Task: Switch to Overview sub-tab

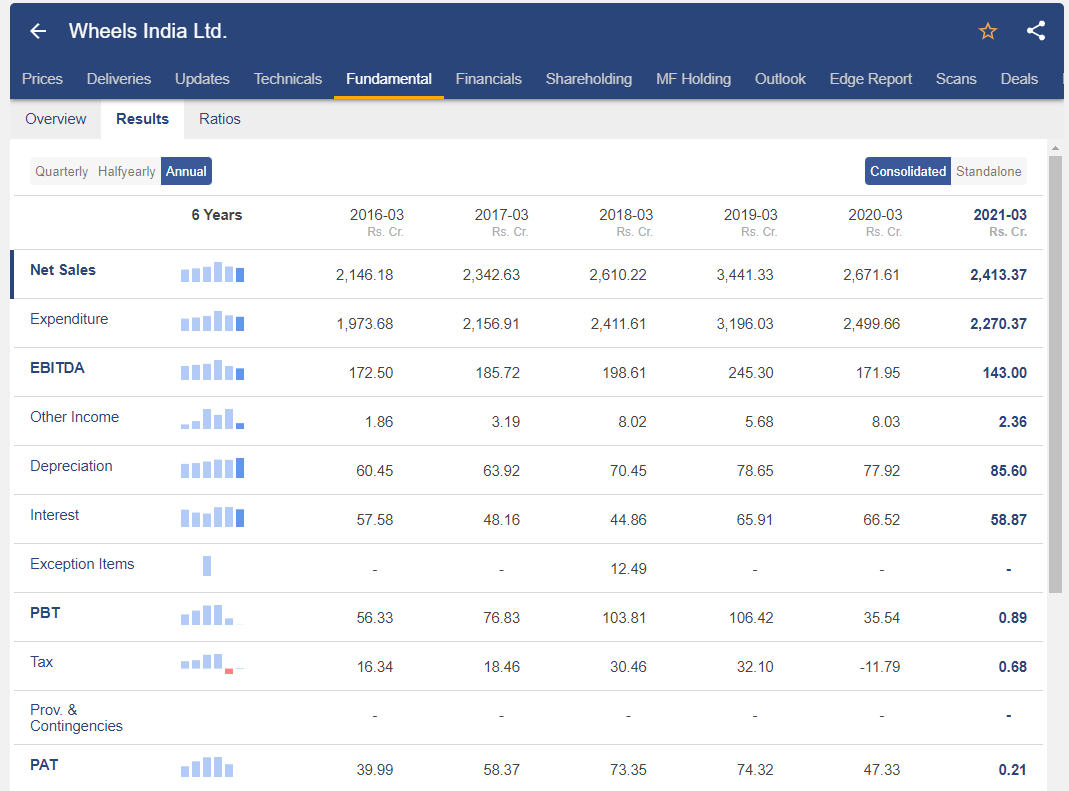Action: (56, 119)
